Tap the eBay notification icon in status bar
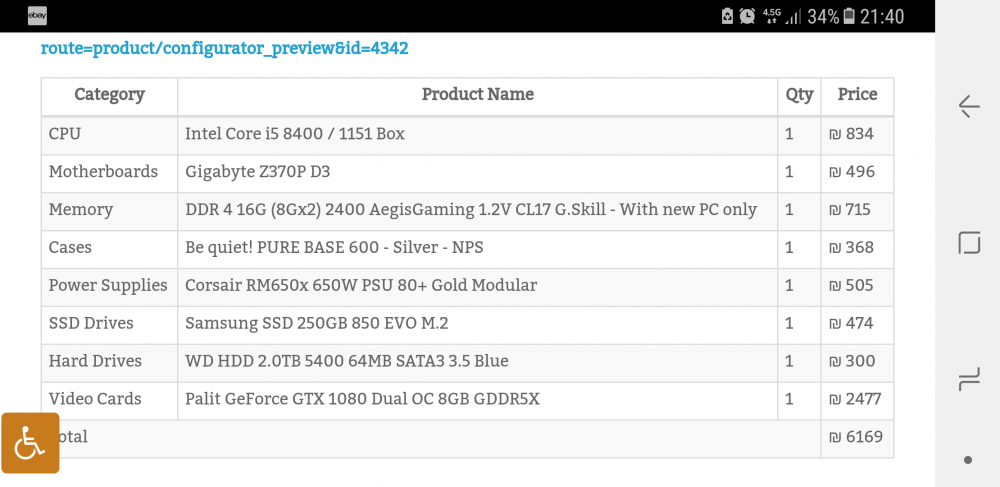The height and width of the screenshot is (487, 1000). point(37,16)
